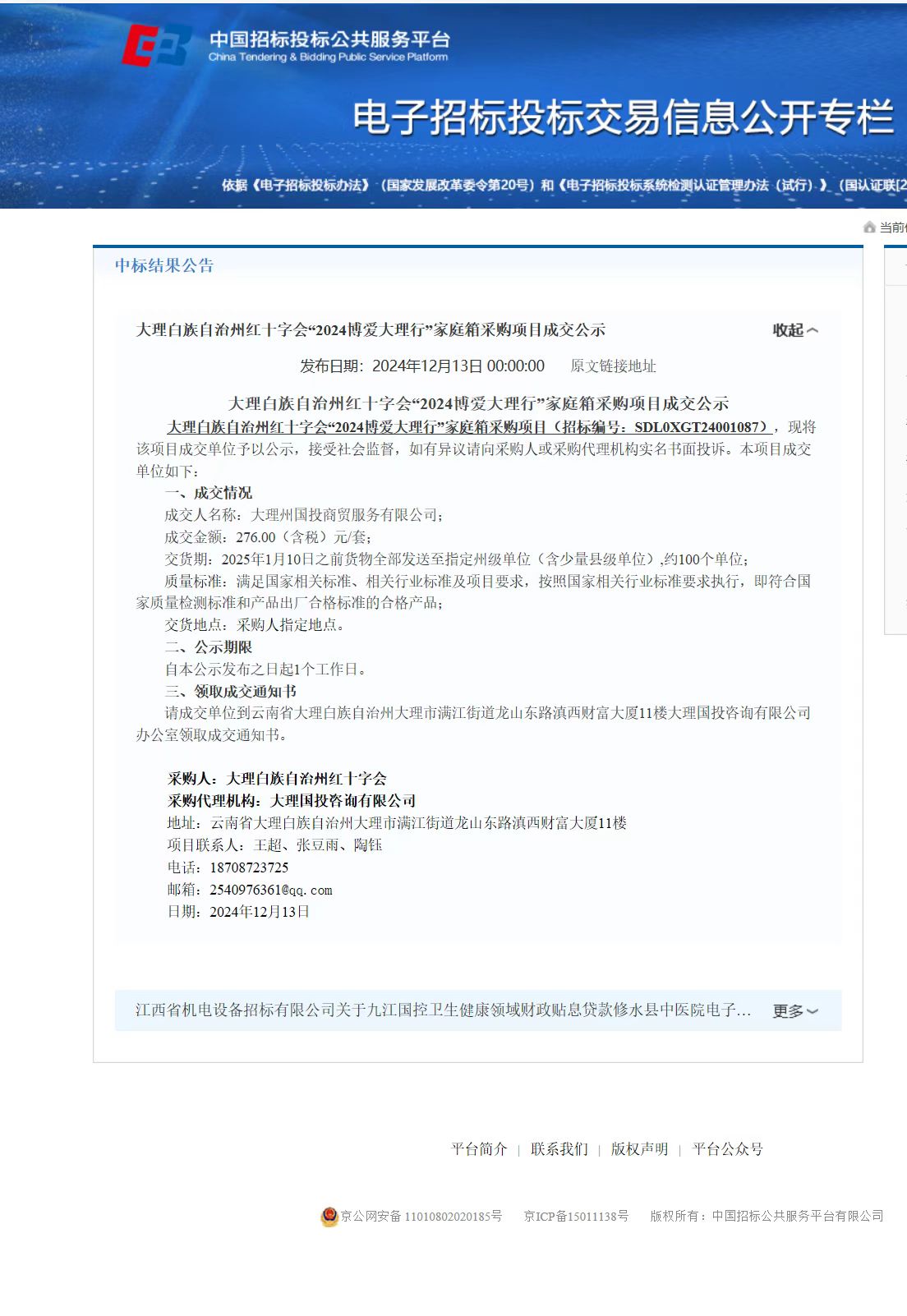Image resolution: width=907 pixels, height=1316 pixels.
Task: Click the 交货地点：采购人指定地点 line
Action: point(255,625)
